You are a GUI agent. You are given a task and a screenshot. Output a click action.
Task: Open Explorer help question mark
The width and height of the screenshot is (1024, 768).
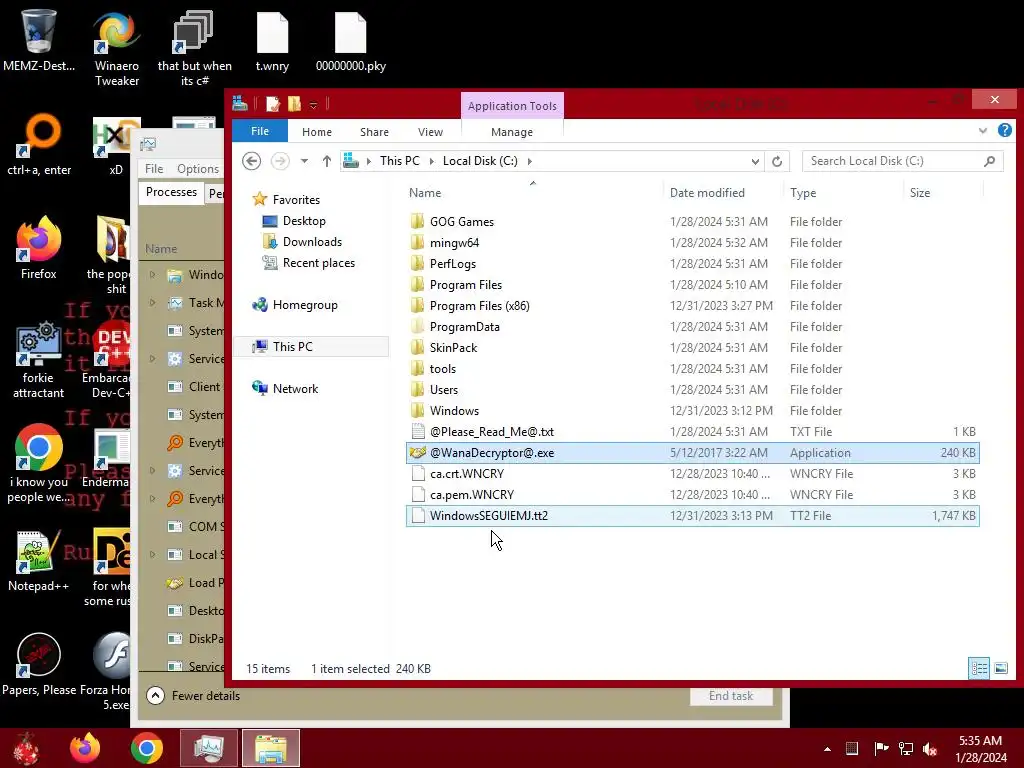tap(1004, 131)
